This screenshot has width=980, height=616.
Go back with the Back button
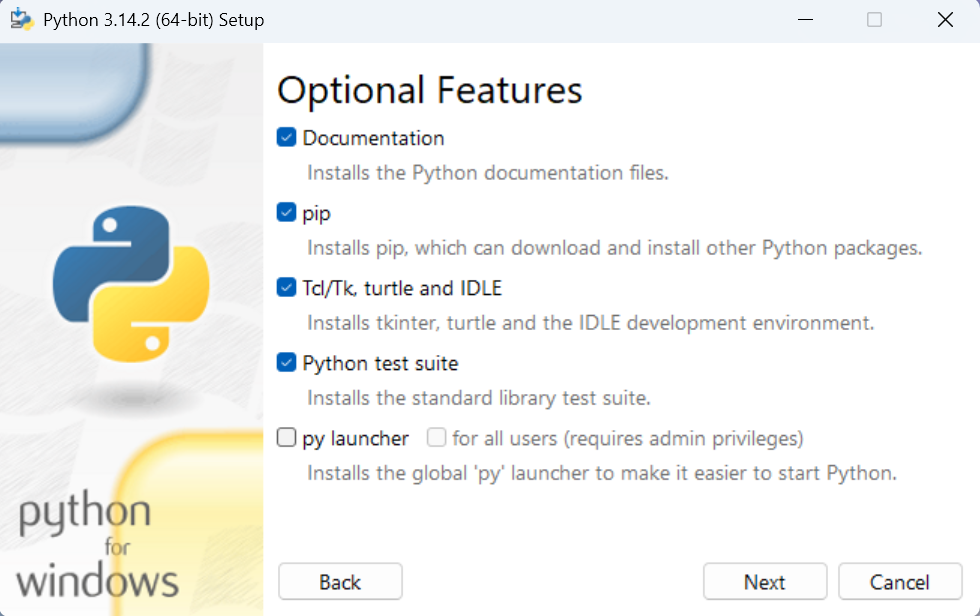pyautogui.click(x=340, y=582)
